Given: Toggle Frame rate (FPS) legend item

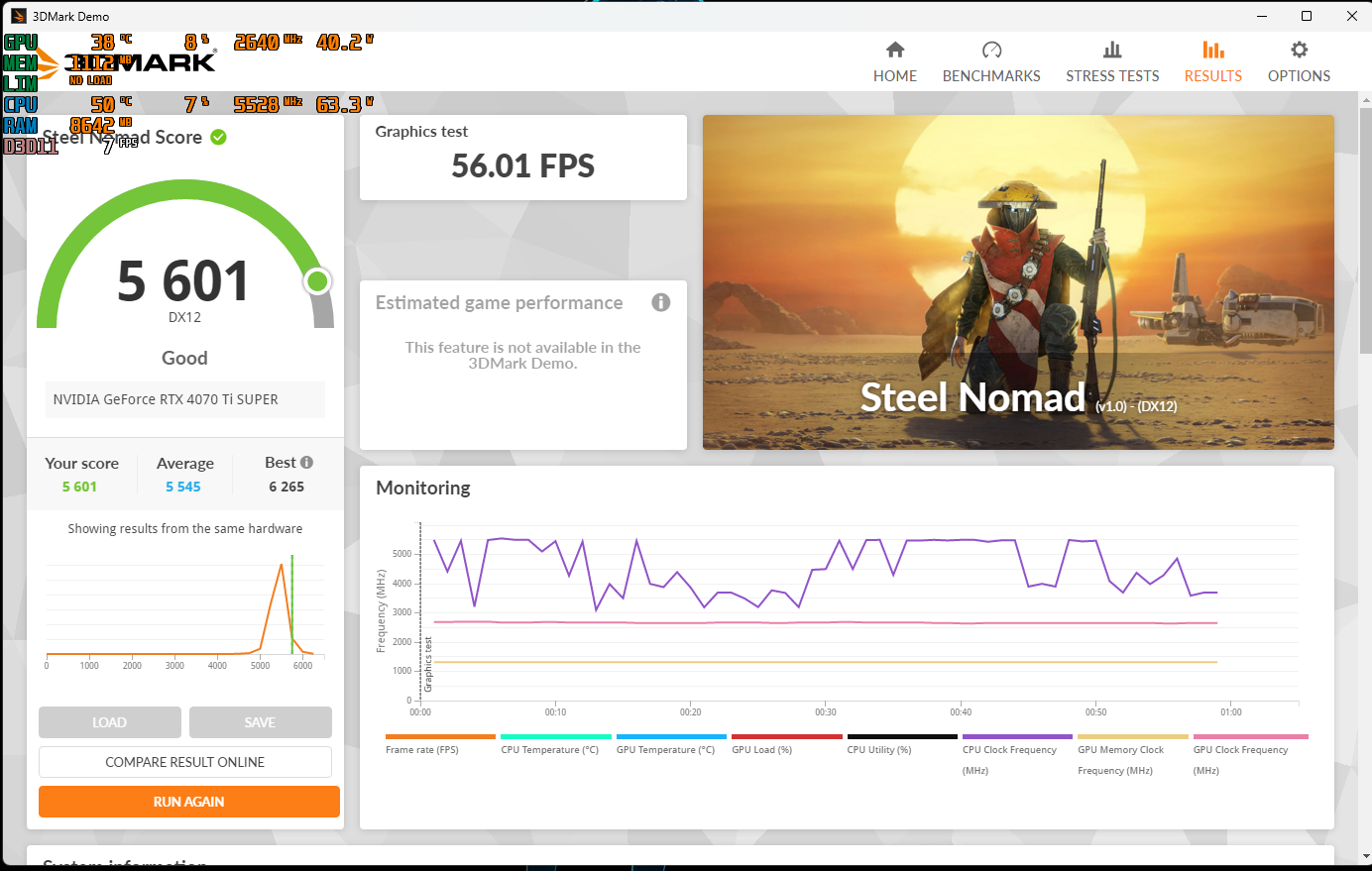Looking at the screenshot, I should pos(440,744).
